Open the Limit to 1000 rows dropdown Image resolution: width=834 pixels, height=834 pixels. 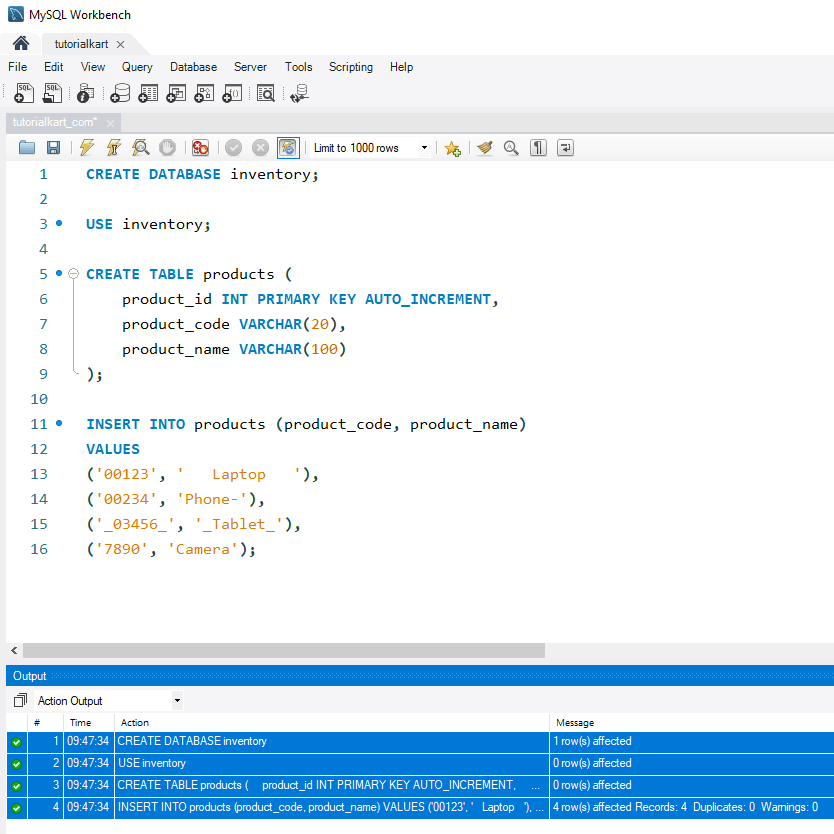[x=371, y=148]
